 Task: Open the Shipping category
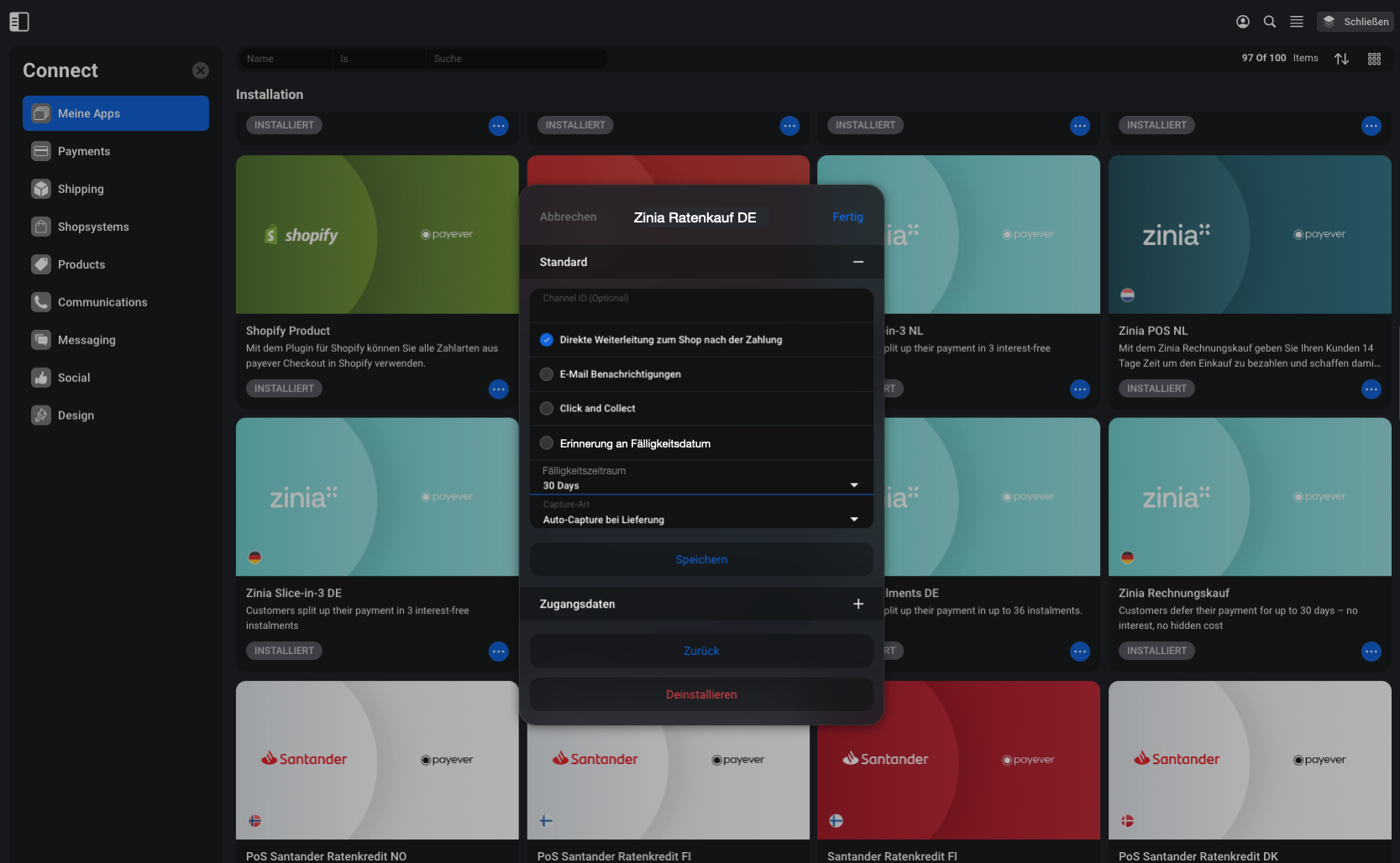116,189
